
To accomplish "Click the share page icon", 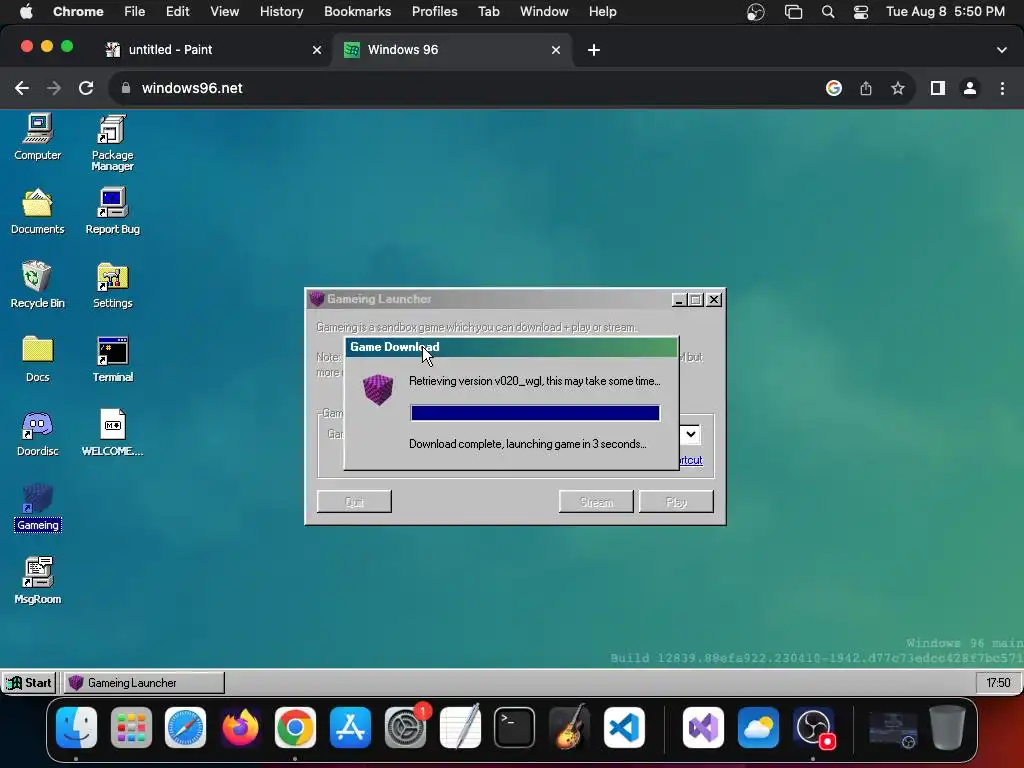I will (866, 88).
